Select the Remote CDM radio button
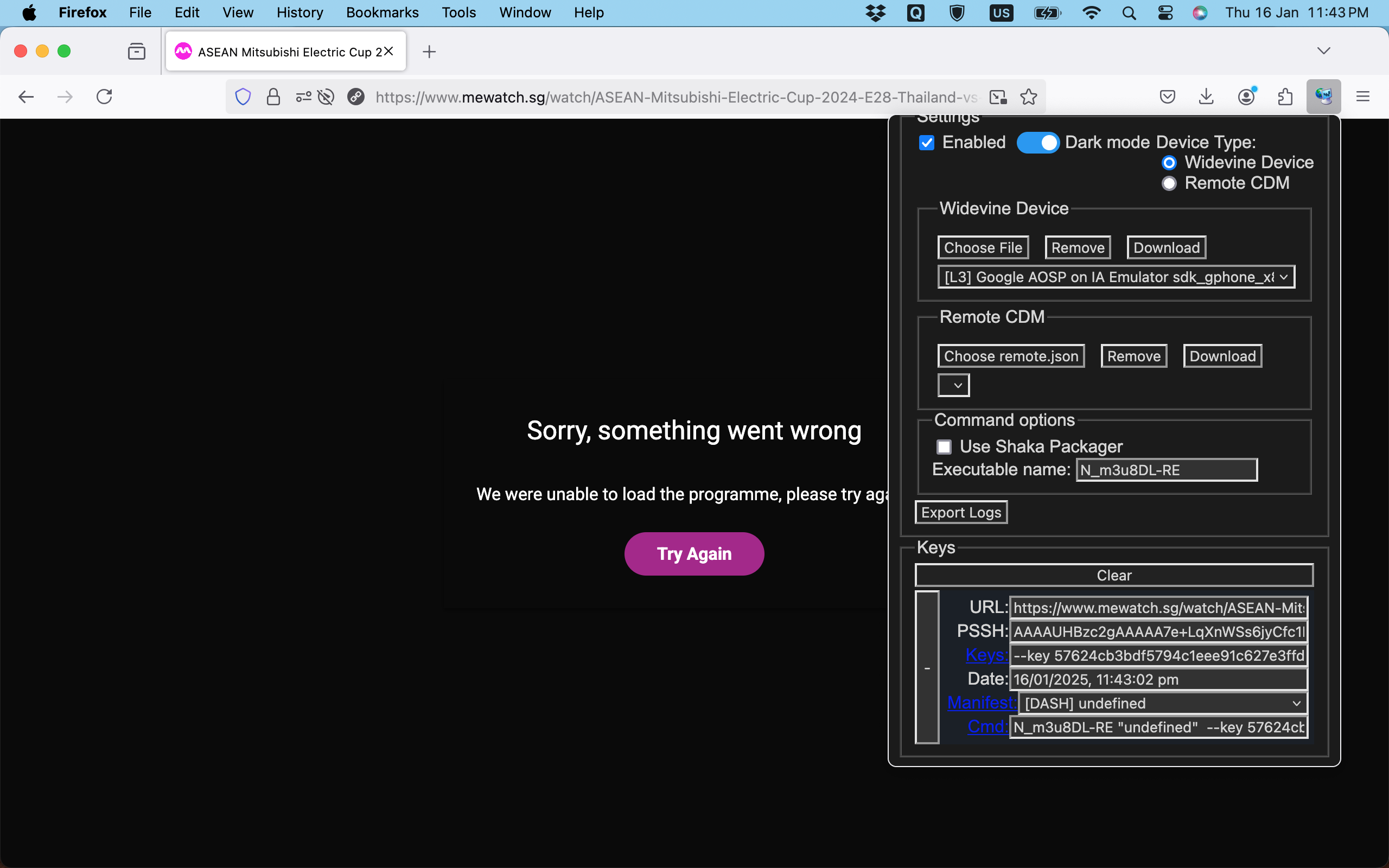This screenshot has height=868, width=1389. (x=1169, y=183)
